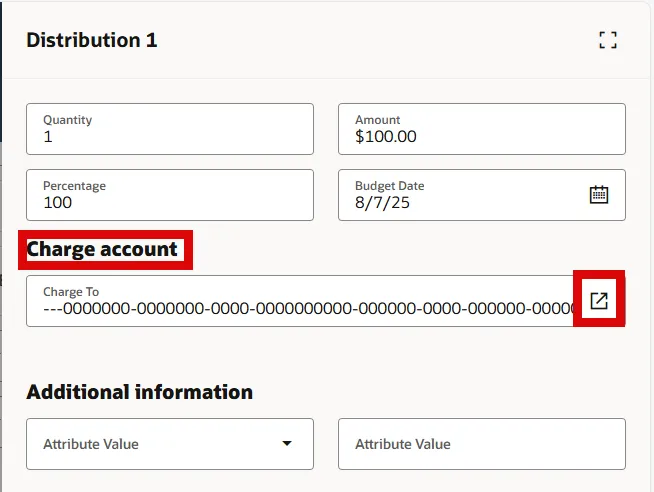This screenshot has height=492, width=654.
Task: Click the Distribution 1 heading
Action: [92, 40]
